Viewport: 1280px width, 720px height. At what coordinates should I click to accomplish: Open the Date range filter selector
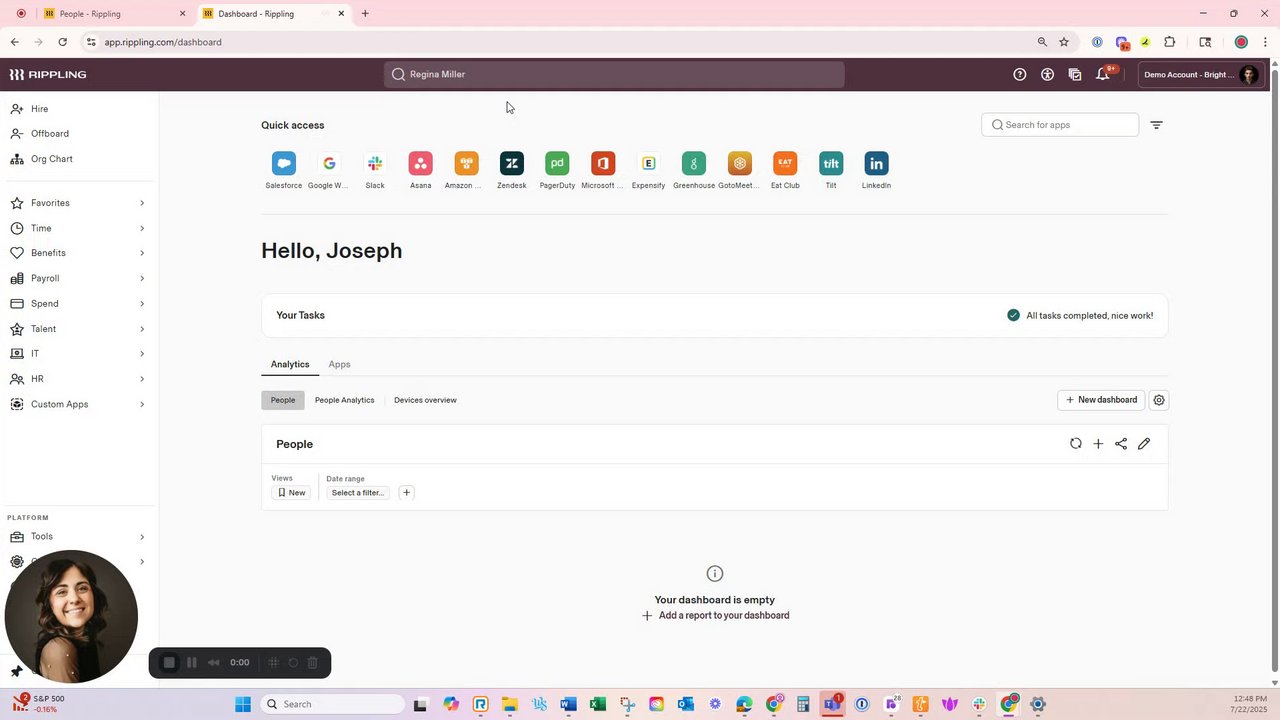pos(357,493)
